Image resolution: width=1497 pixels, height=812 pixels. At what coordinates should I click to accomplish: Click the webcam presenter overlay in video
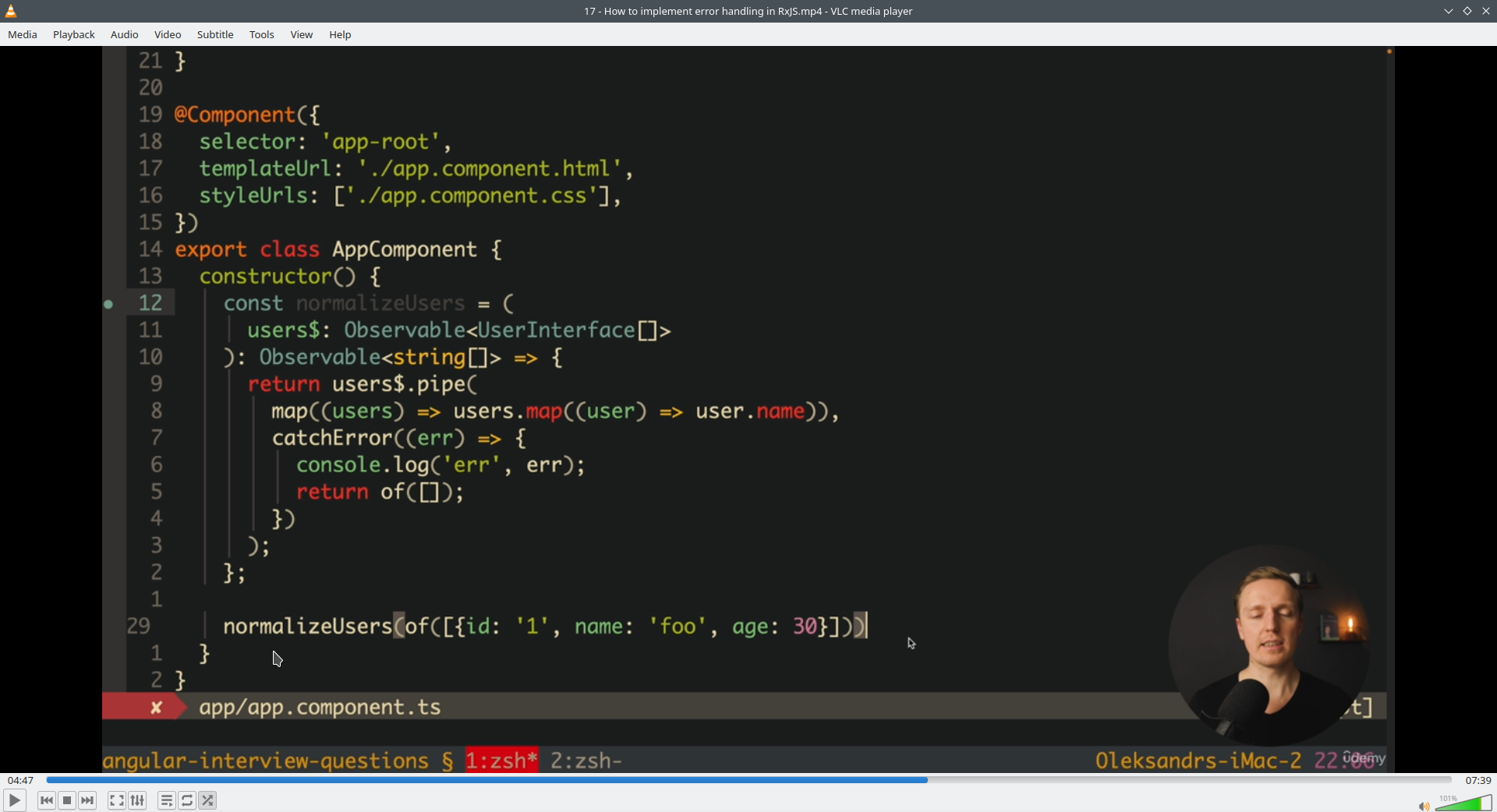1270,644
